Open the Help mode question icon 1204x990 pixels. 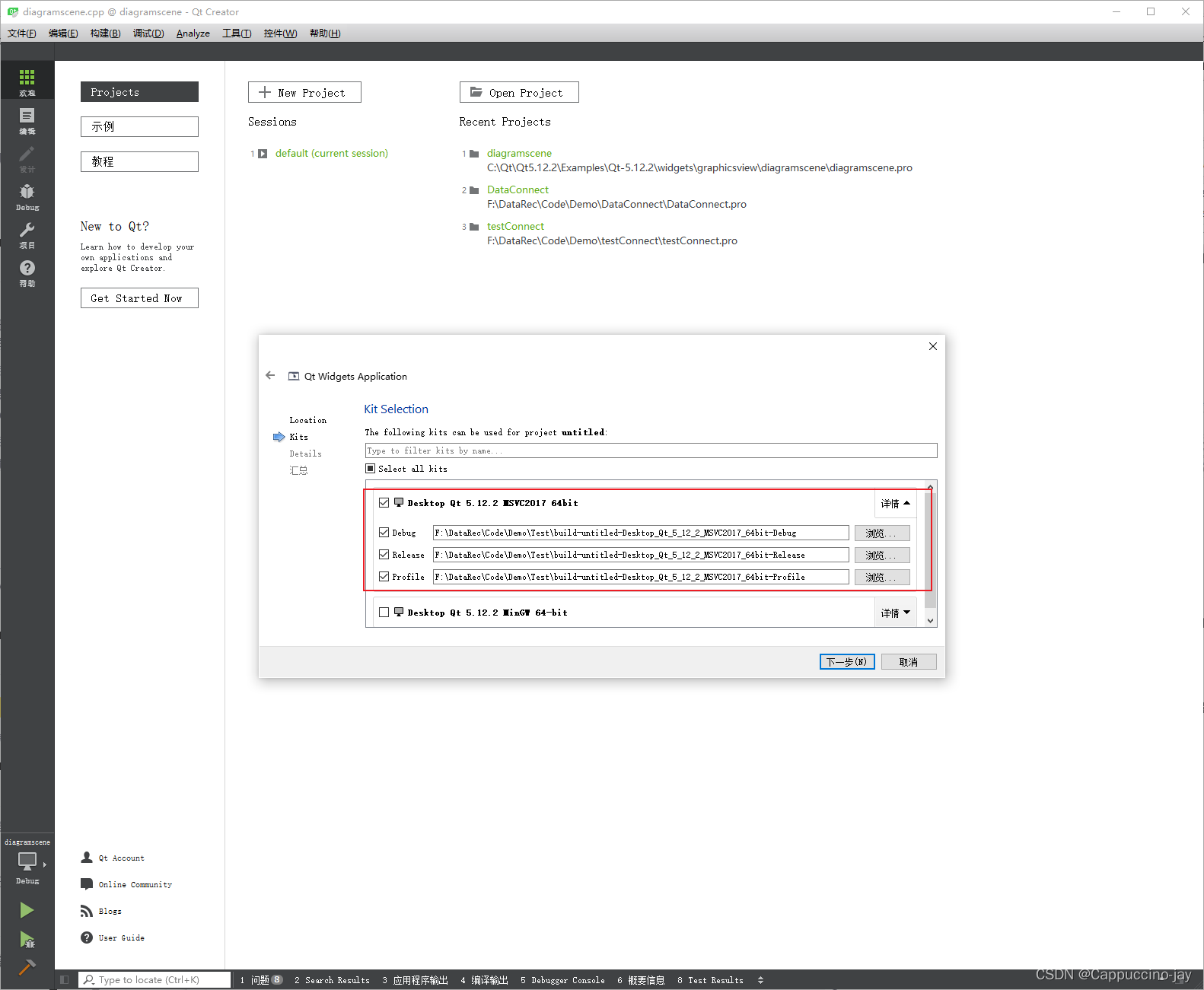(x=27, y=272)
